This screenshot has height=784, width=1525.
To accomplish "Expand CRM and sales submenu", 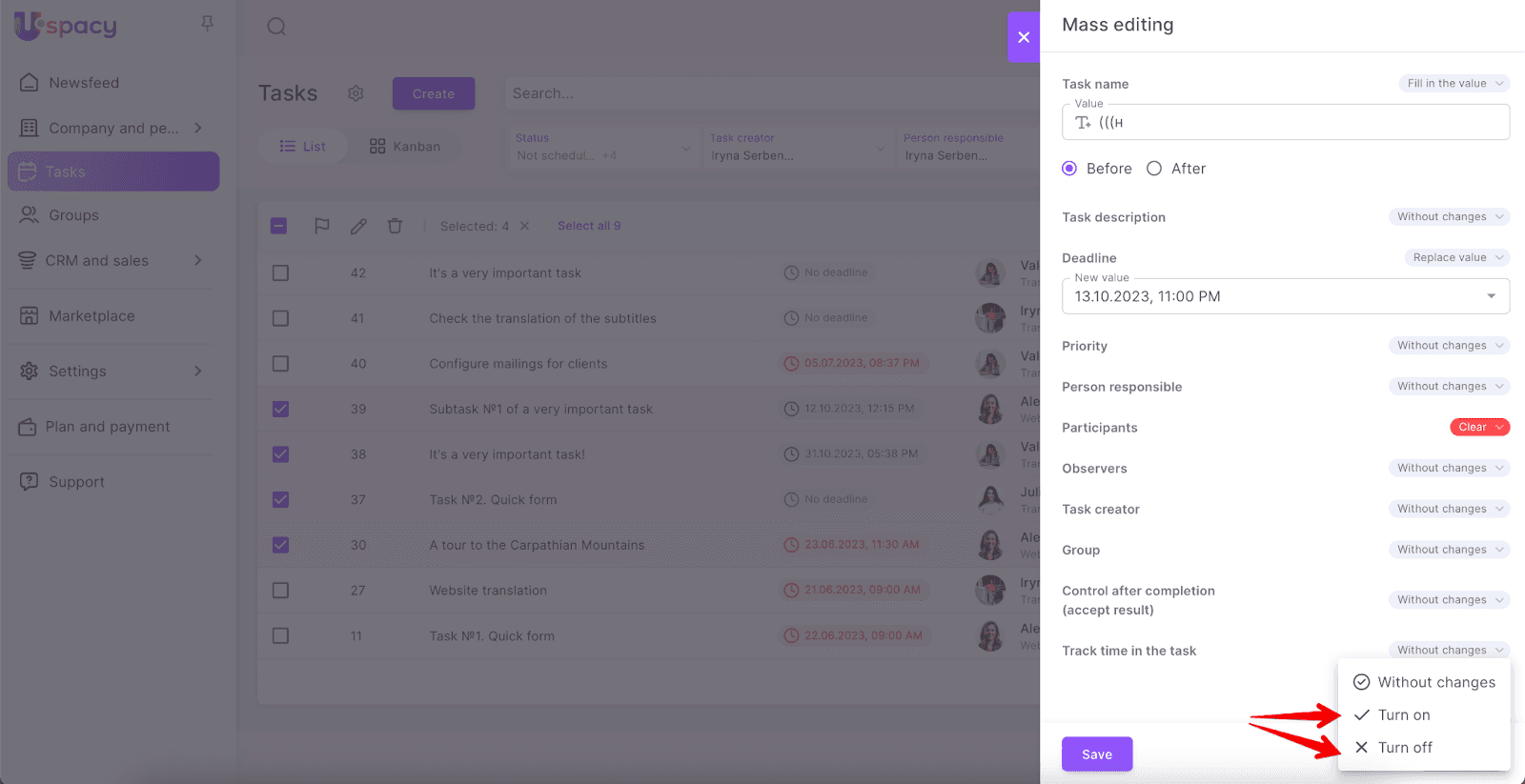I will tap(198, 260).
